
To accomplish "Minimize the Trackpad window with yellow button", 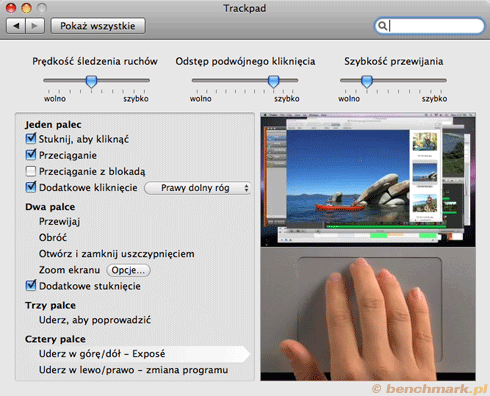I will pos(26,8).
